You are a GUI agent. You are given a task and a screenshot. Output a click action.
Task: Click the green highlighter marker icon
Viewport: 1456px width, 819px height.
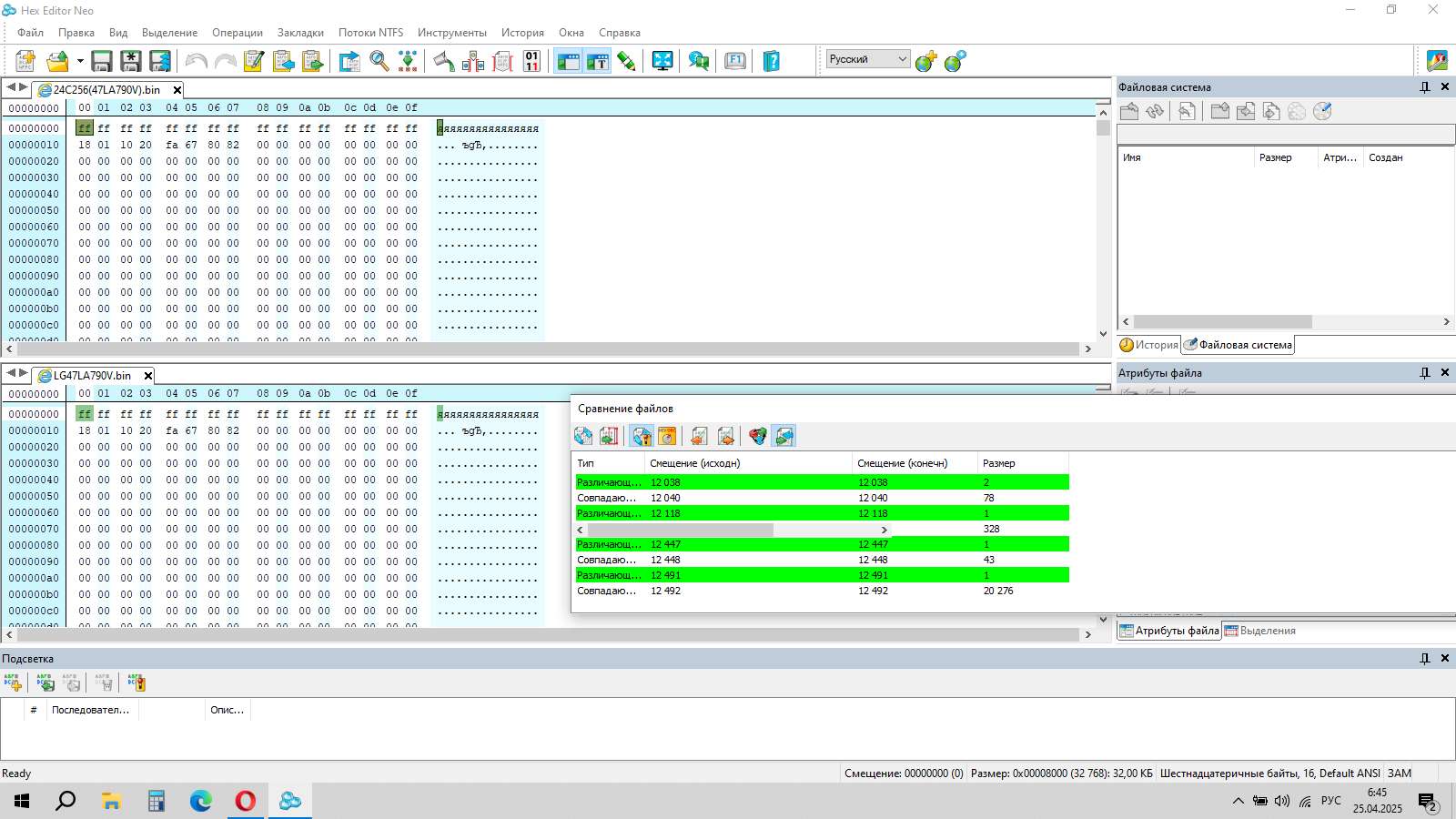point(626,61)
